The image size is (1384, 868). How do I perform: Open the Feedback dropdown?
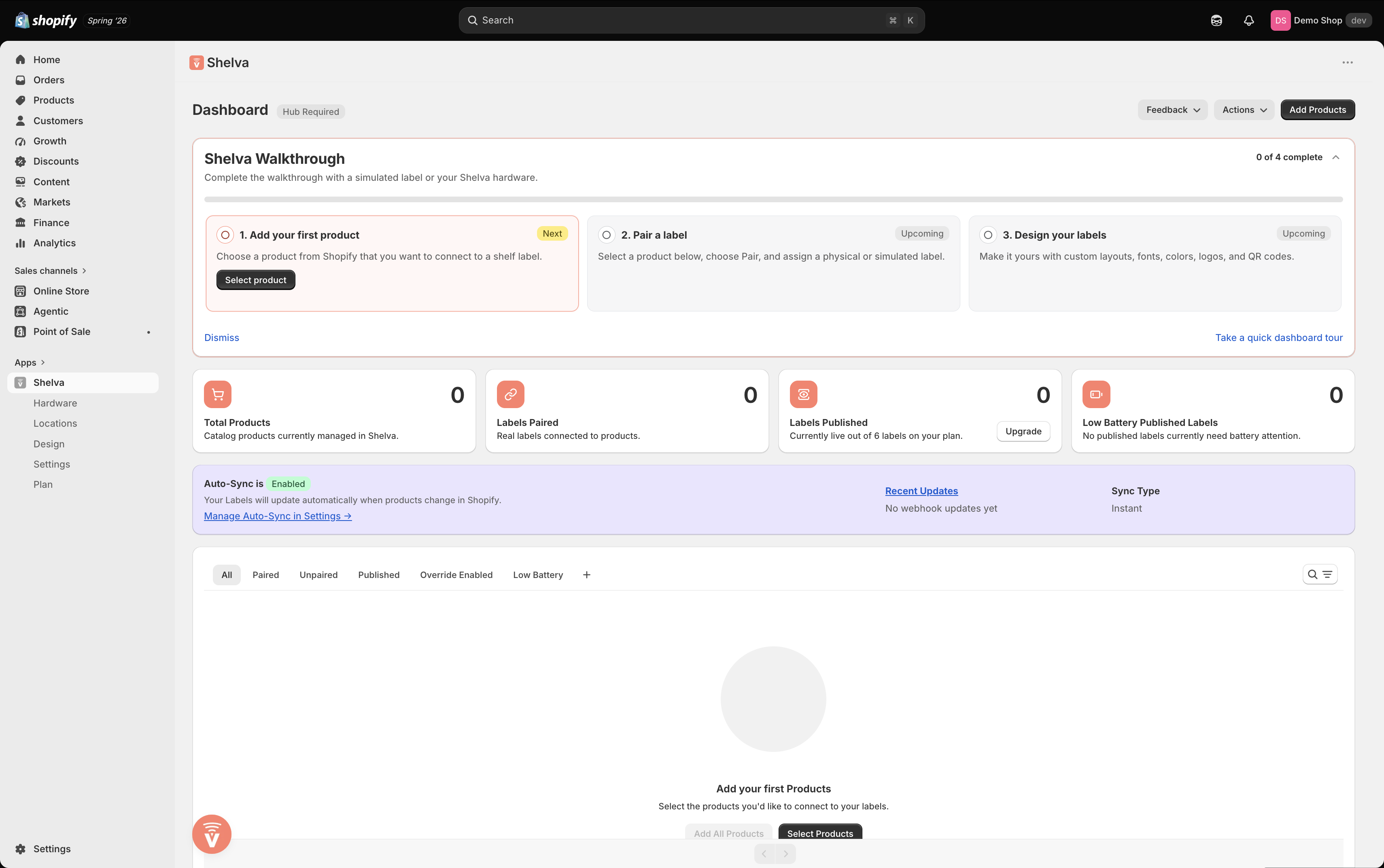[1173, 110]
